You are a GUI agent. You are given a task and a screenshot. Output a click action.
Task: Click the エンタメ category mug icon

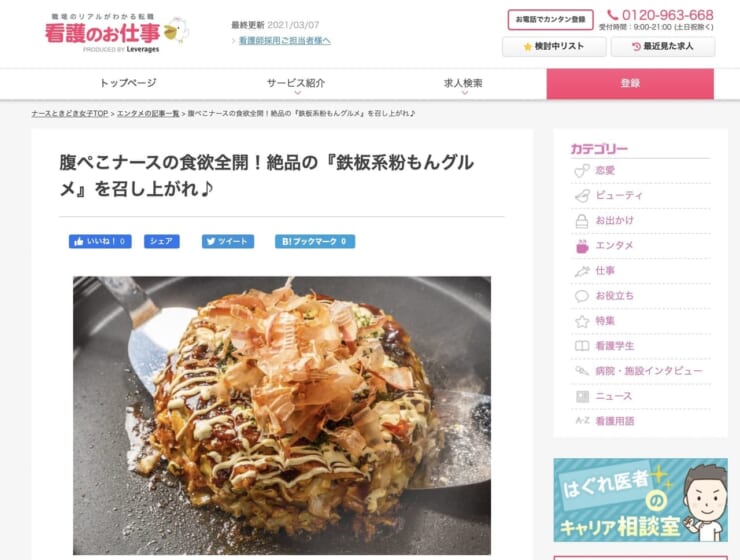pyautogui.click(x=582, y=246)
